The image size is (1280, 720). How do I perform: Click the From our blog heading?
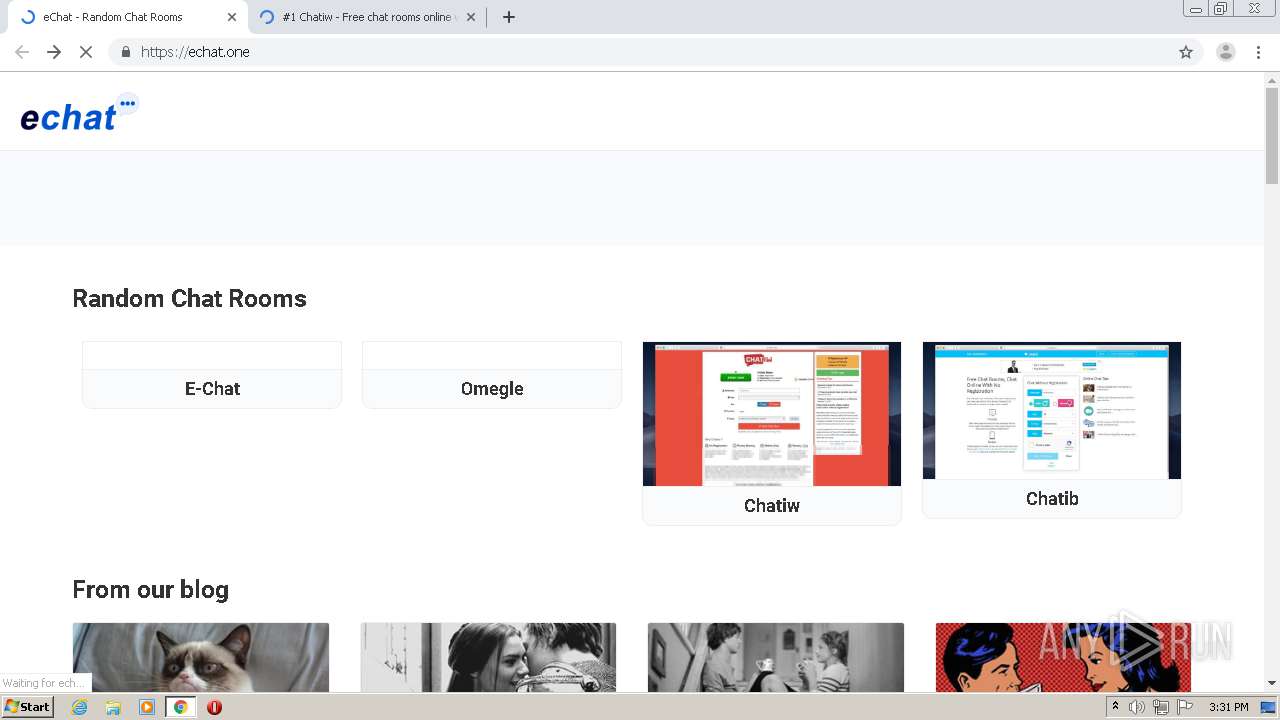pos(151,589)
